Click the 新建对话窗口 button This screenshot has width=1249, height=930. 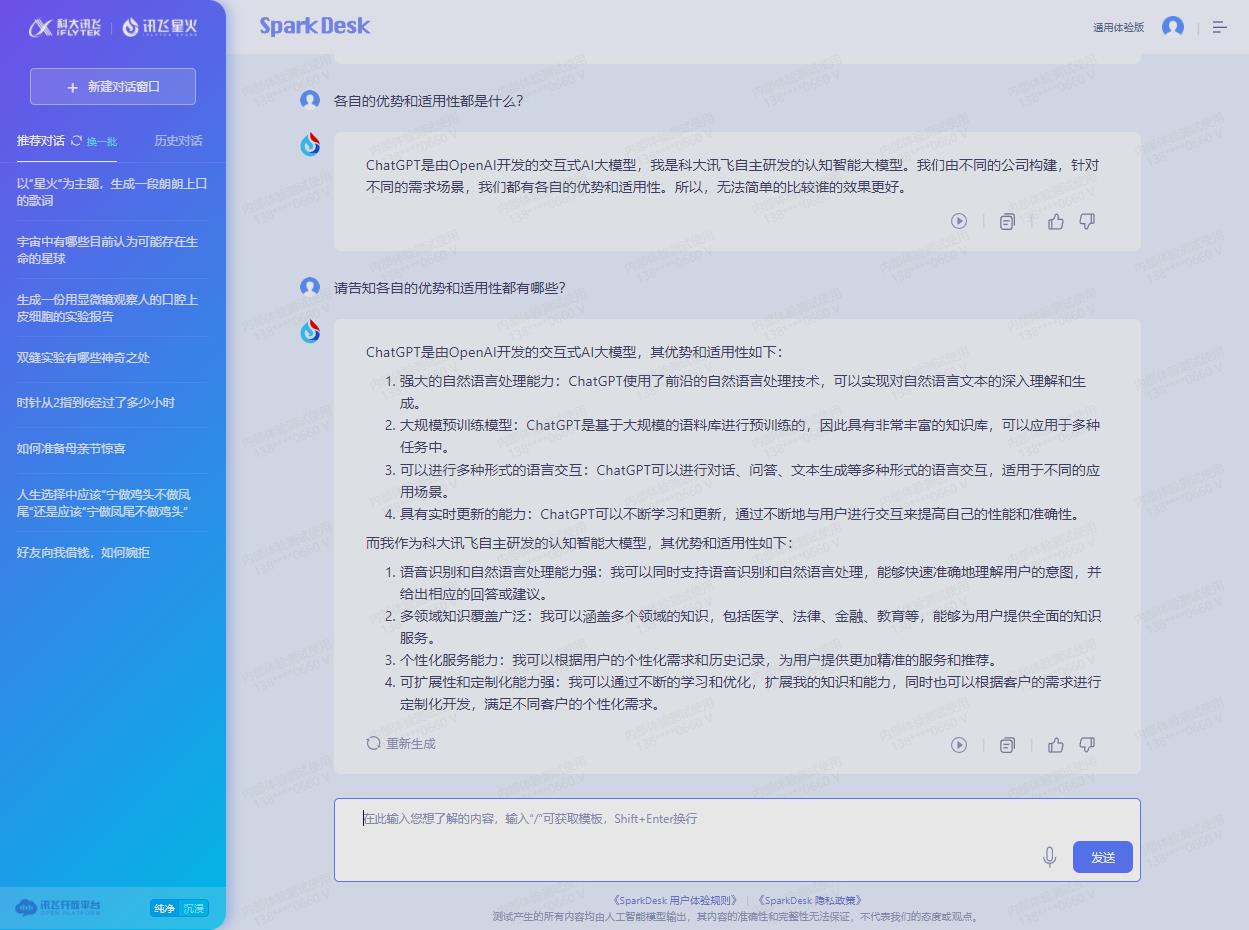[x=113, y=87]
